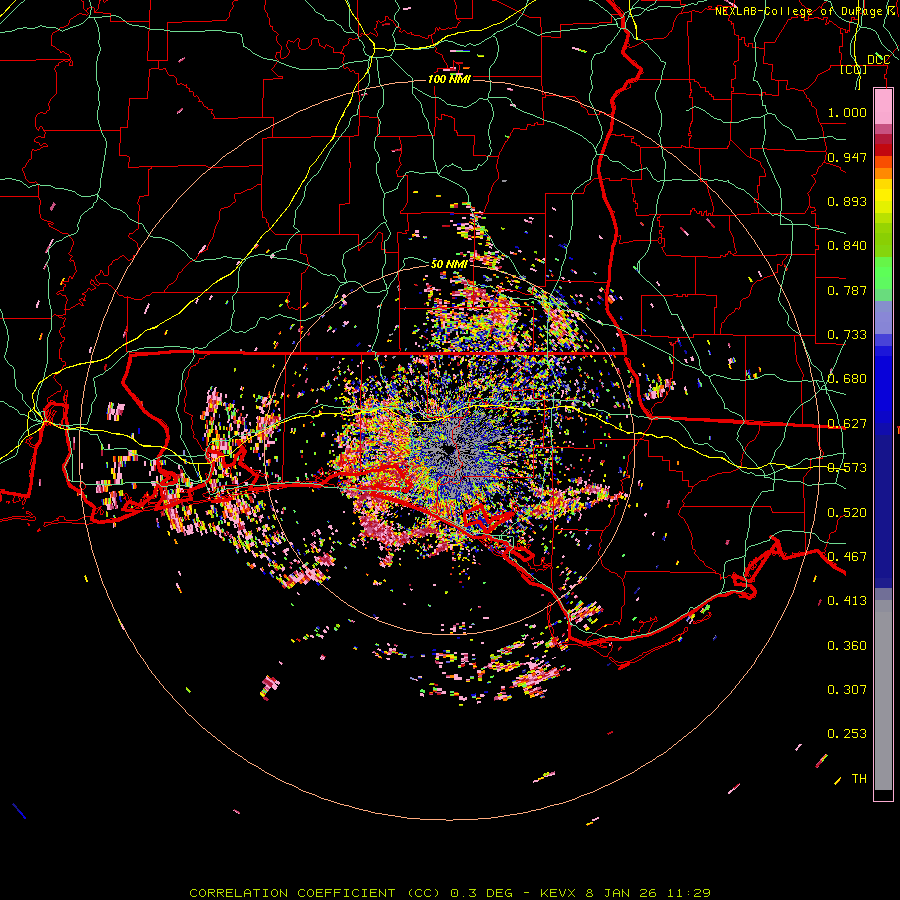Click the Correlation Coefficient caption at the bottom
The image size is (900, 900).
450,893
